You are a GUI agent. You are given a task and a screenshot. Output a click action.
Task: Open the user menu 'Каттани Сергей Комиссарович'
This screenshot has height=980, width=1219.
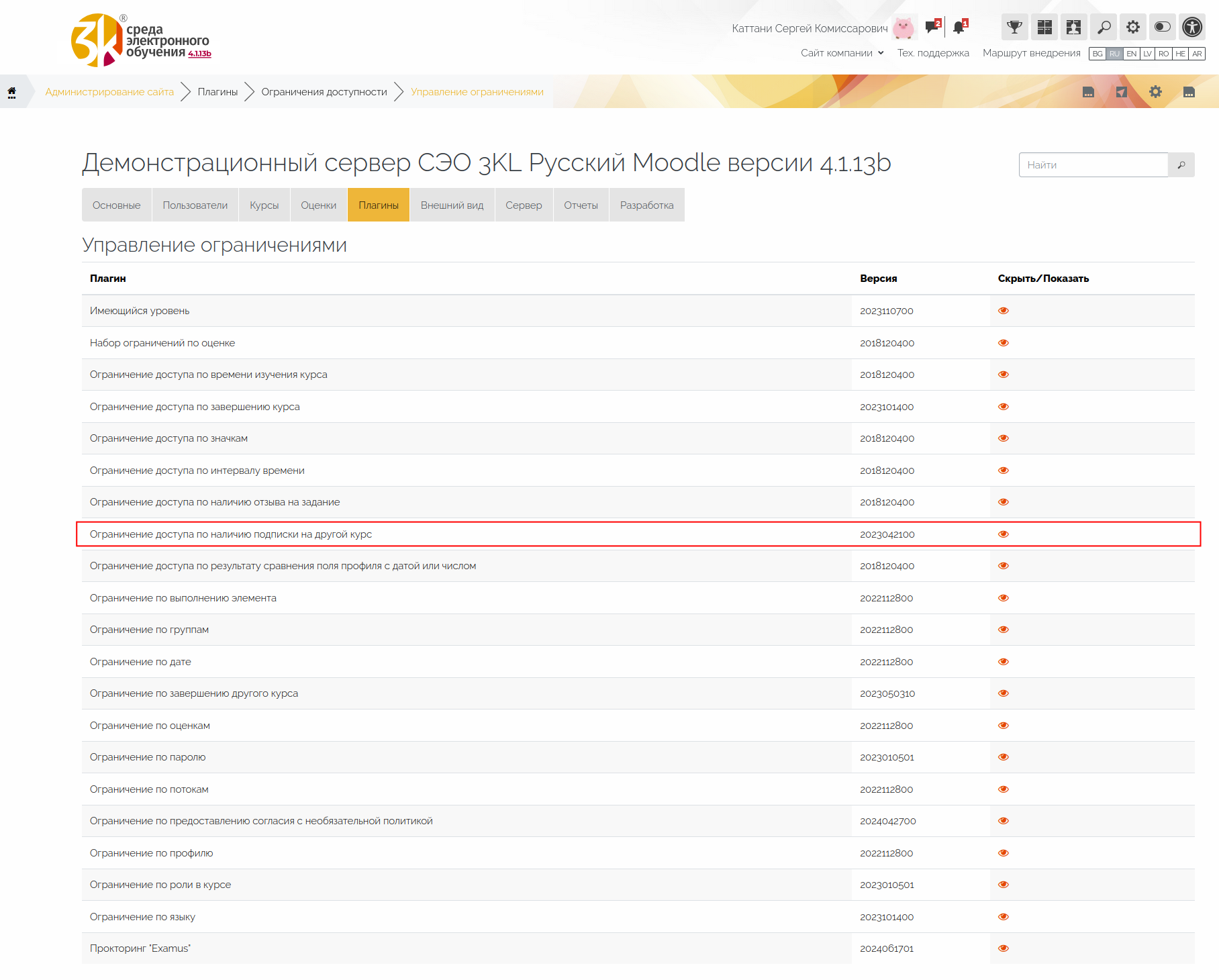point(810,28)
